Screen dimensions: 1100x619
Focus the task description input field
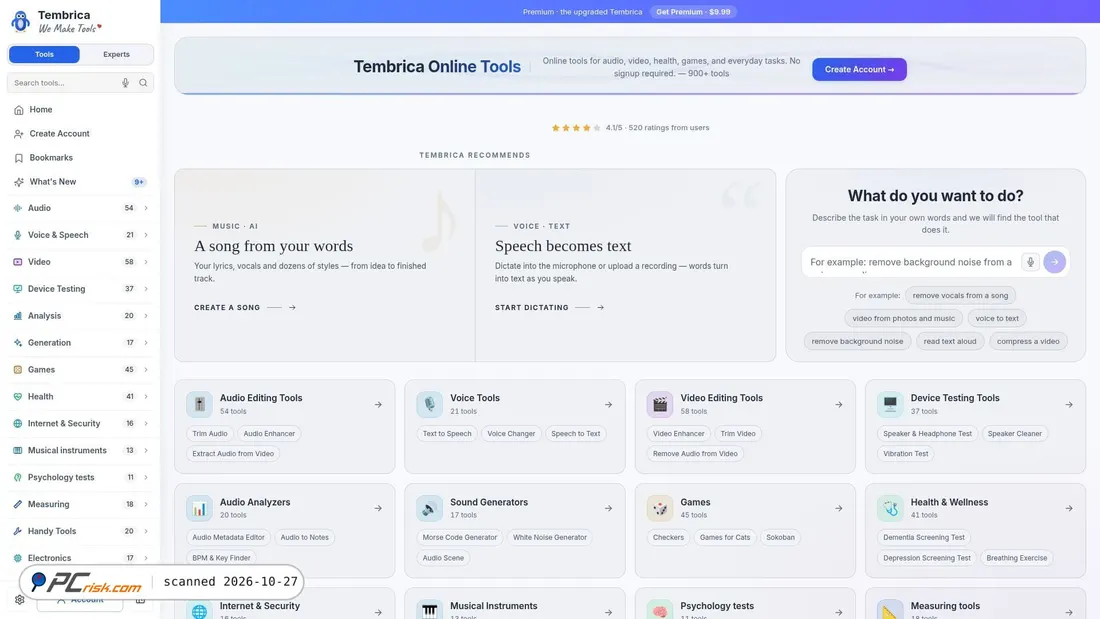click(x=911, y=262)
